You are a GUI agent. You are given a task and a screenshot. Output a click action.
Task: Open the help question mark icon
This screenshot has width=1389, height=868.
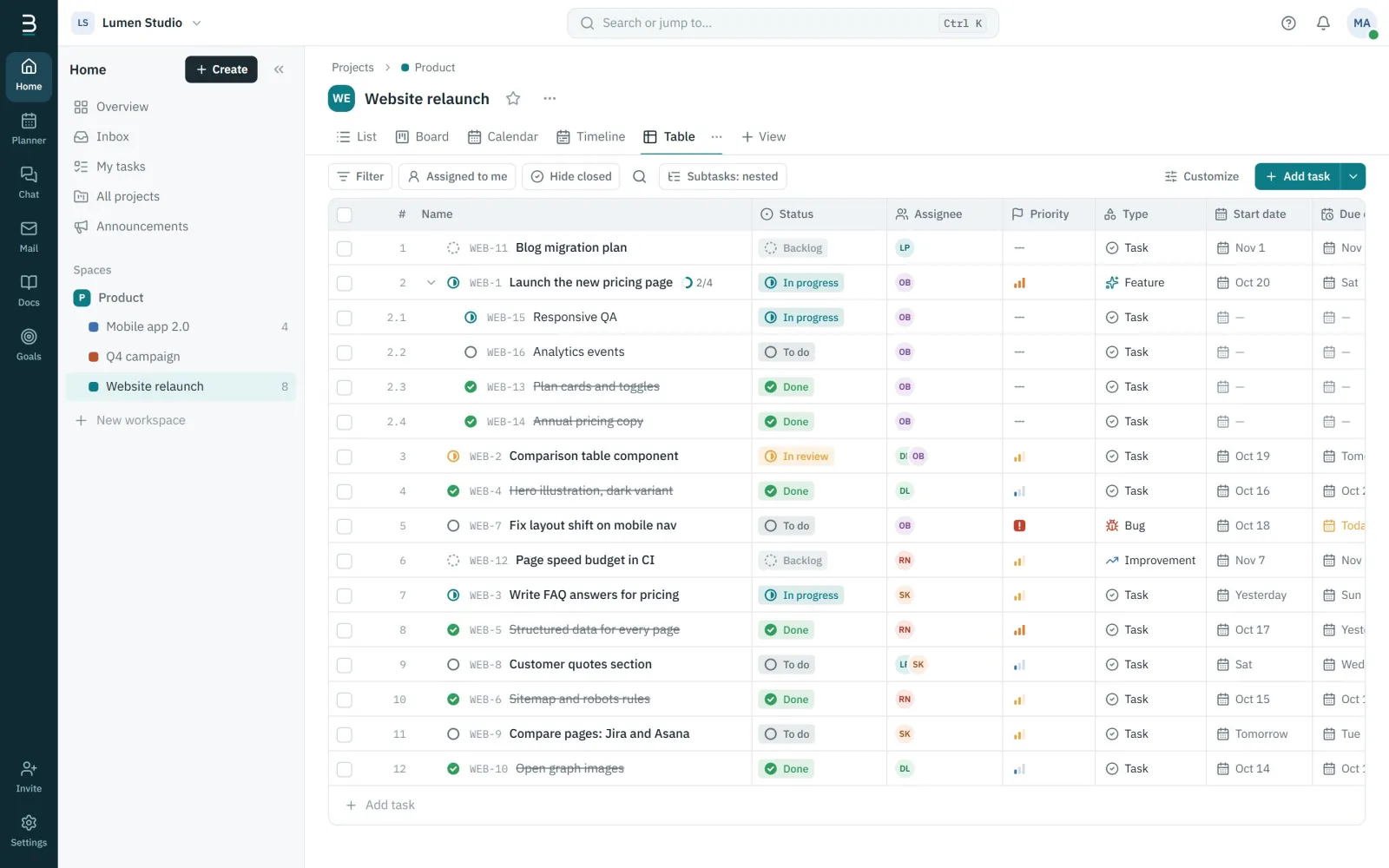pyautogui.click(x=1288, y=23)
